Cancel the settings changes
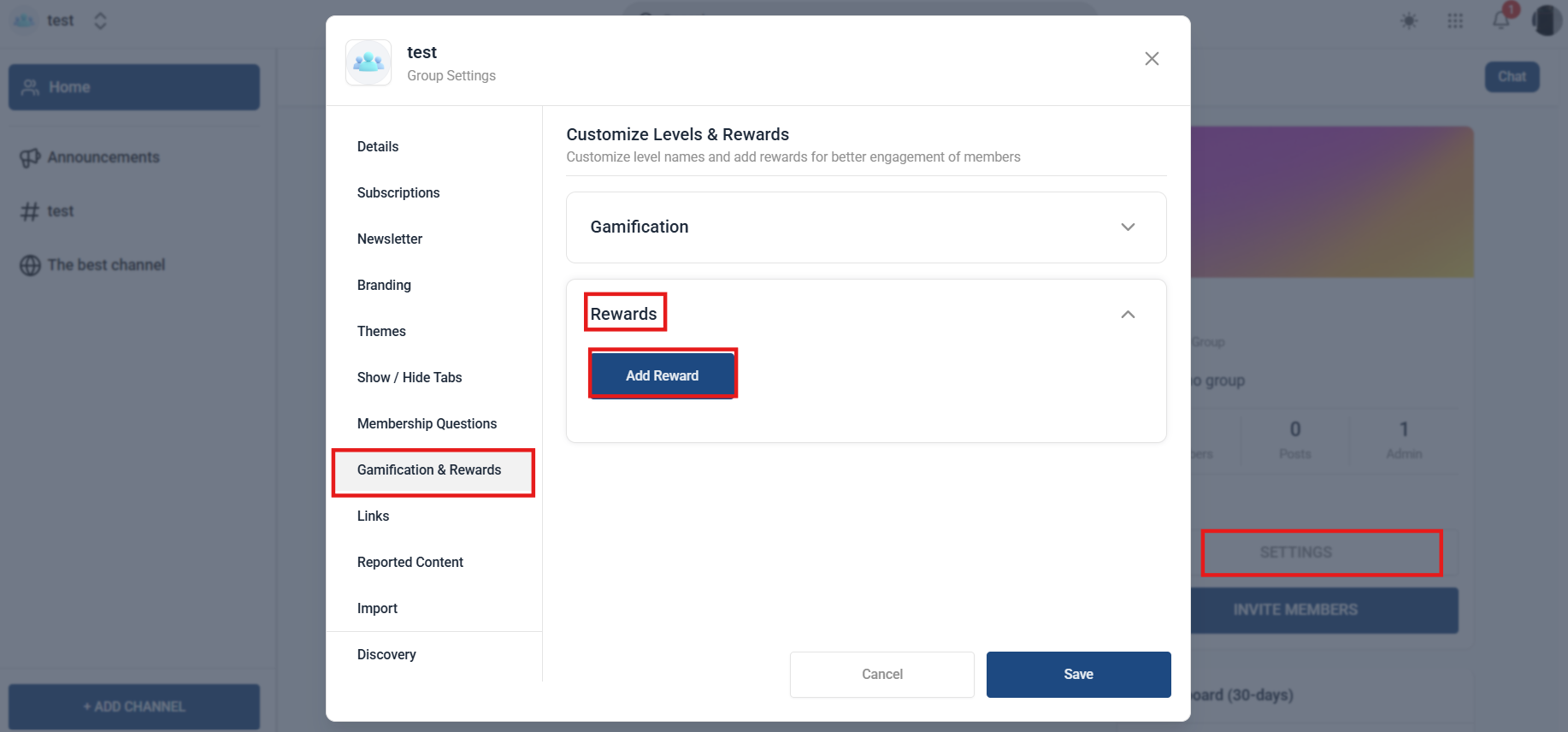This screenshot has width=1568, height=732. pyautogui.click(x=881, y=675)
